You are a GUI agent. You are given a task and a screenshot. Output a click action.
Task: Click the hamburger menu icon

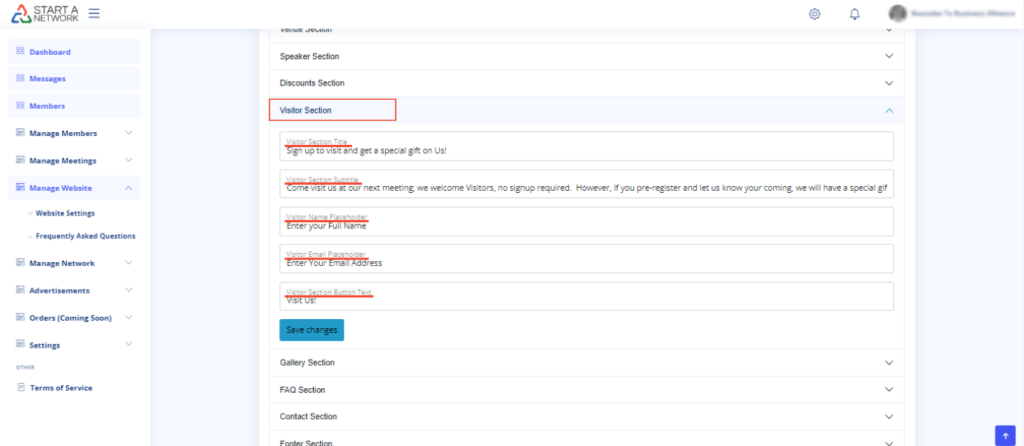pos(94,14)
